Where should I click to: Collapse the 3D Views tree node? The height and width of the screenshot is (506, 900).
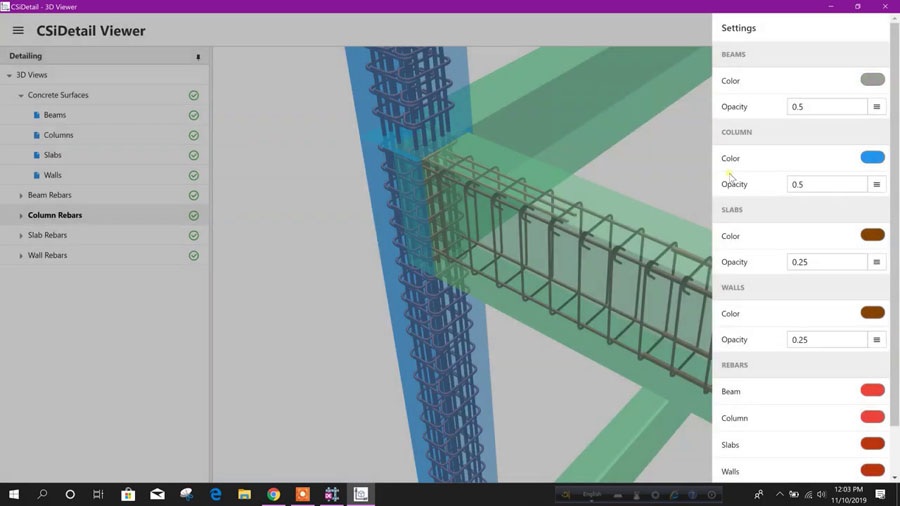coord(10,76)
